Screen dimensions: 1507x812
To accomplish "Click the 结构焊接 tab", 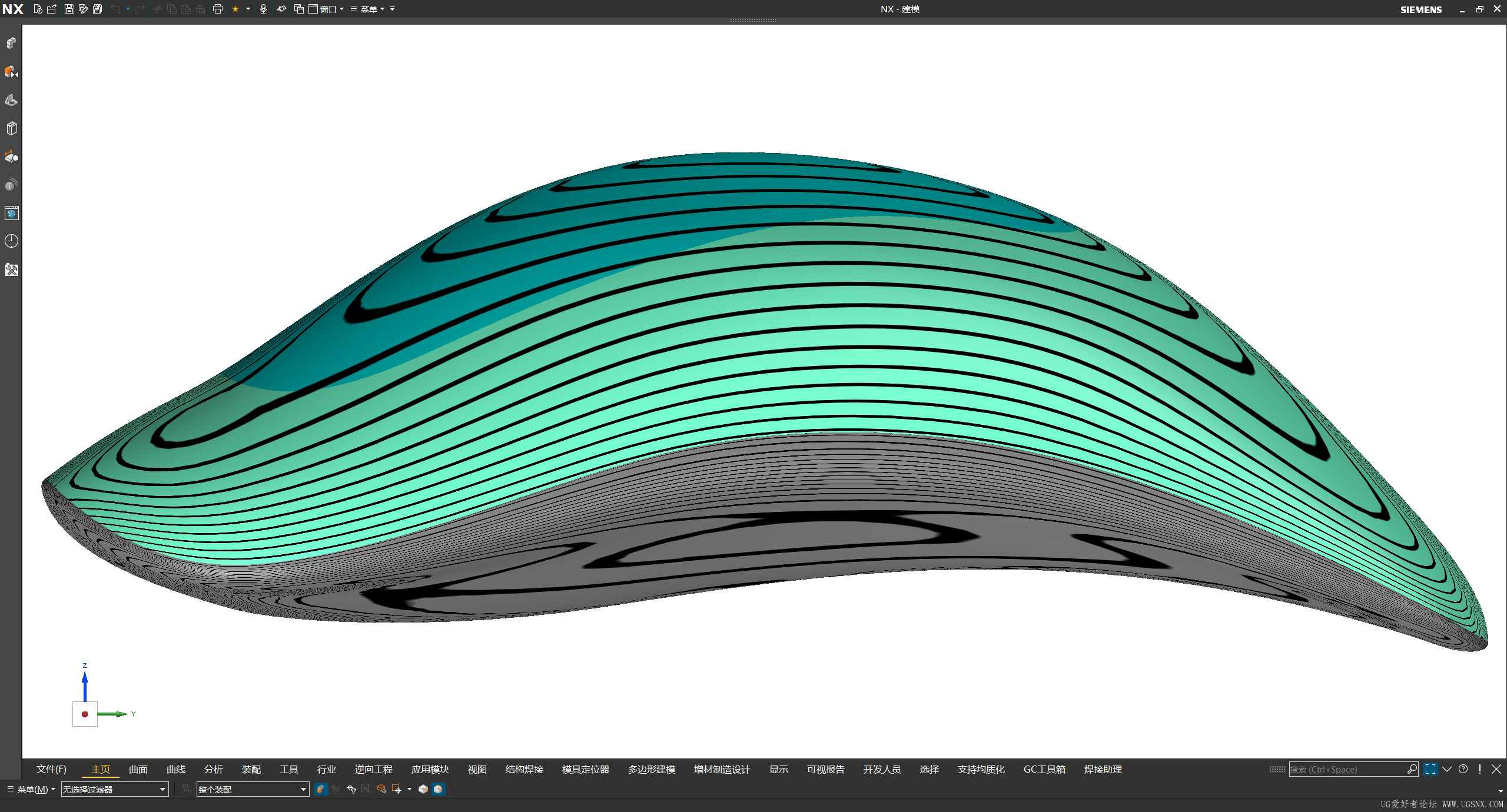I will point(524,769).
